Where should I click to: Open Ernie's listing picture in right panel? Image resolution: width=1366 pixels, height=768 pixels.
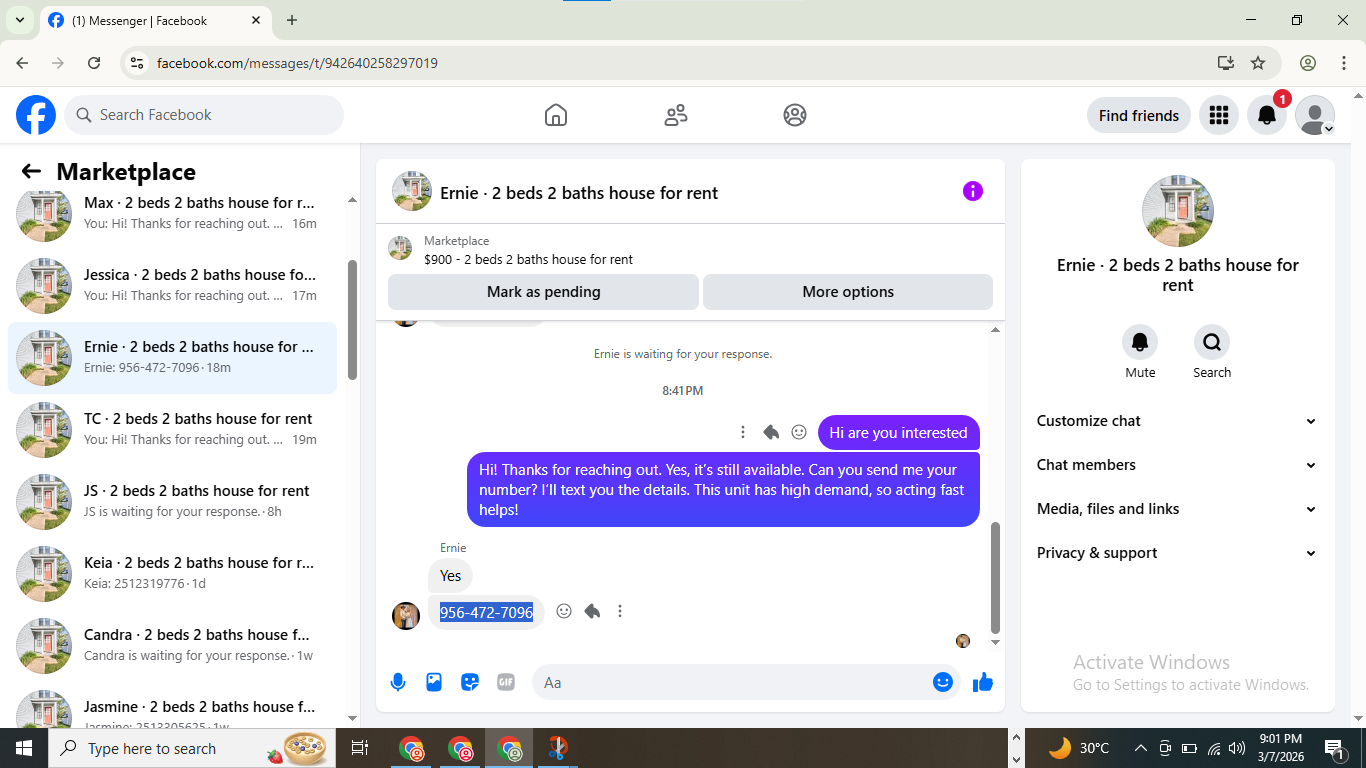(1178, 211)
